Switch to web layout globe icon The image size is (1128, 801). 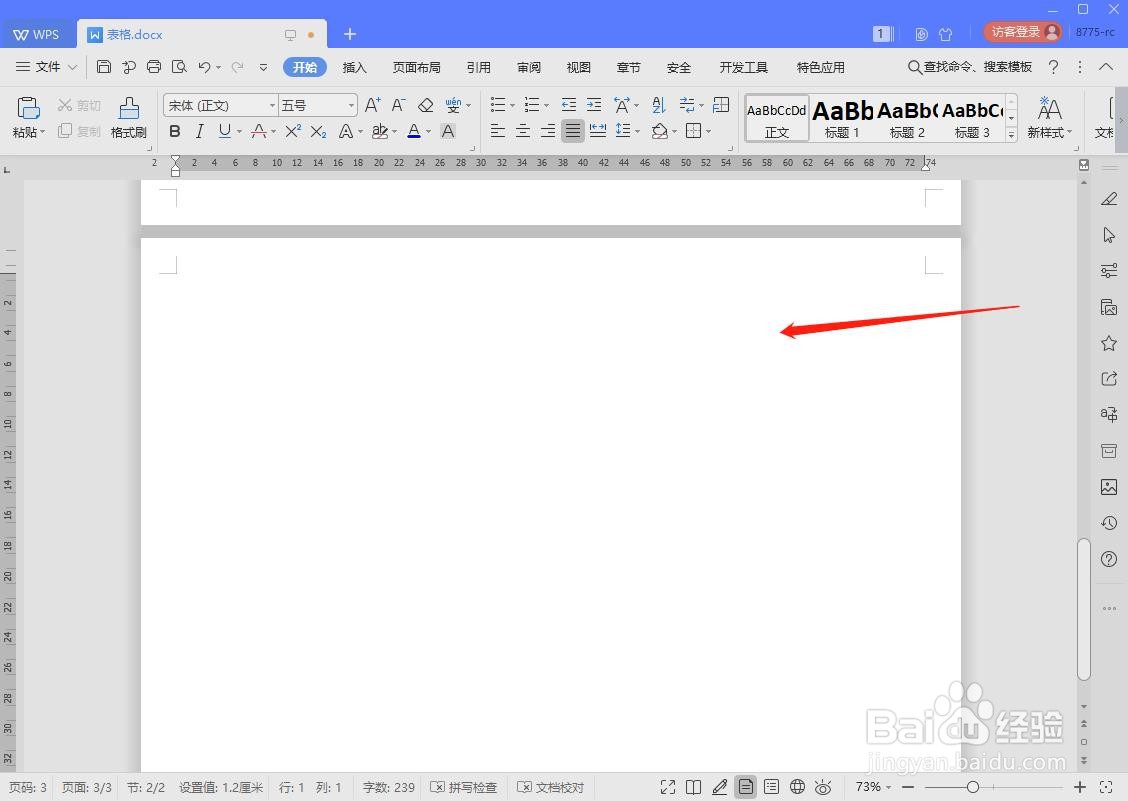[797, 787]
